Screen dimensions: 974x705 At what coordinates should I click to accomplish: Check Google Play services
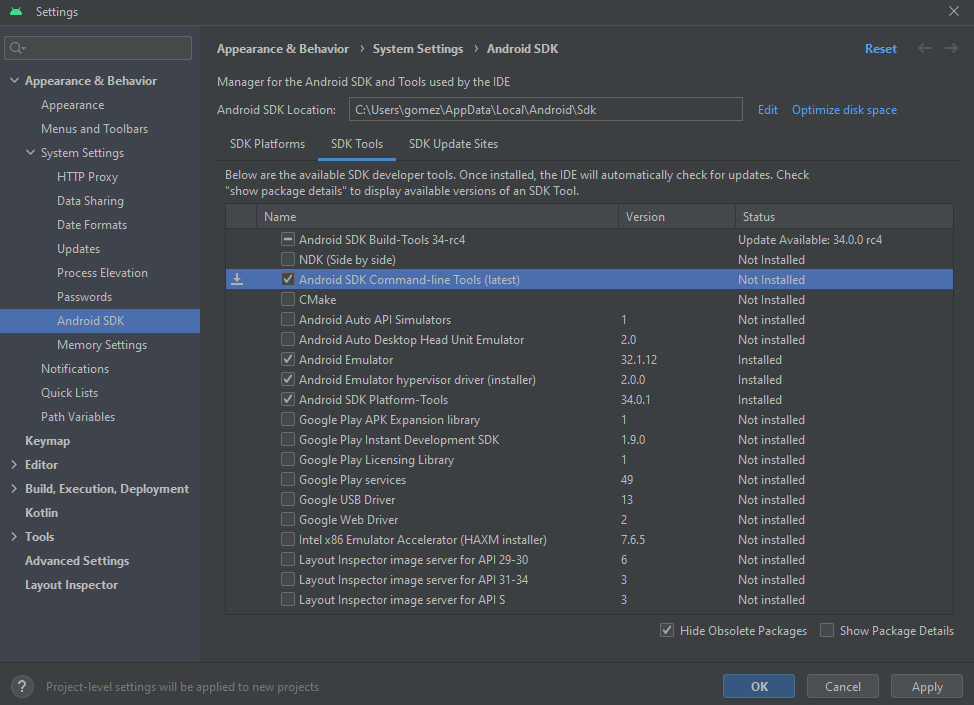288,479
